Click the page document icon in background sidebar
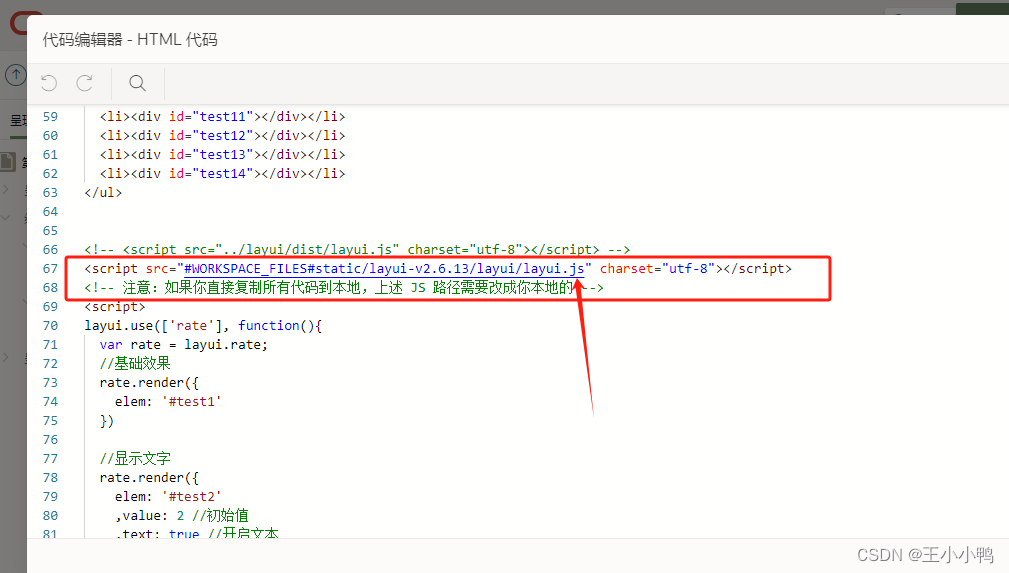The height and width of the screenshot is (573, 1009). coord(8,162)
